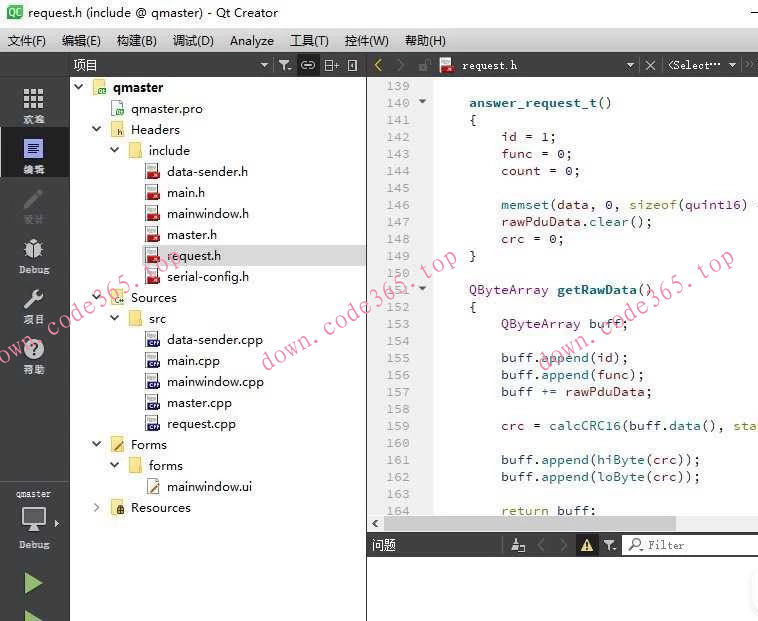This screenshot has width=758, height=621.
Task: Click the editor horizontal scrollbar
Action: coord(530,523)
